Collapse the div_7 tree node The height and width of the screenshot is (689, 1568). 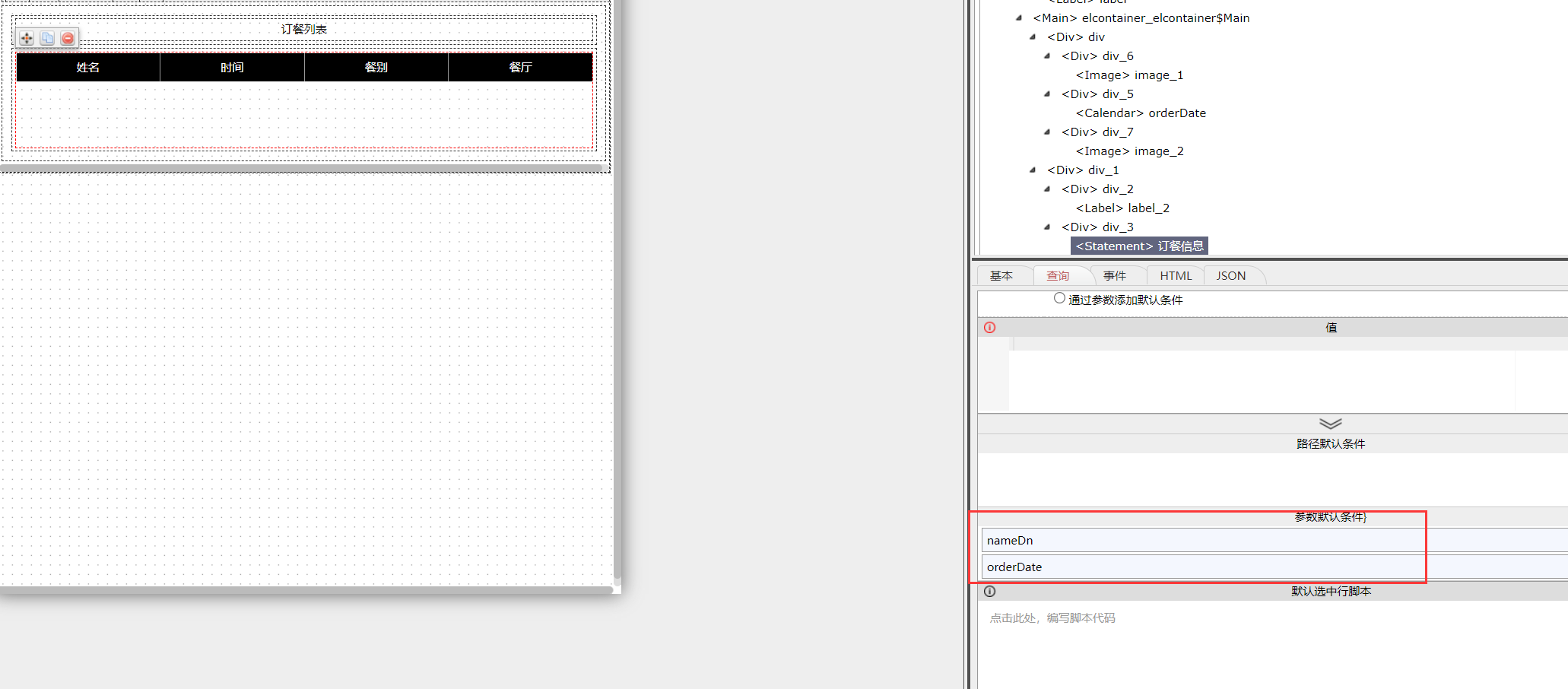pos(1047,132)
